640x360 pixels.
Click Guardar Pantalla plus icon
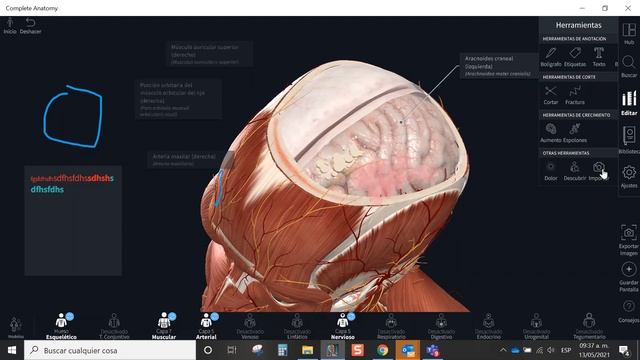pos(629,269)
